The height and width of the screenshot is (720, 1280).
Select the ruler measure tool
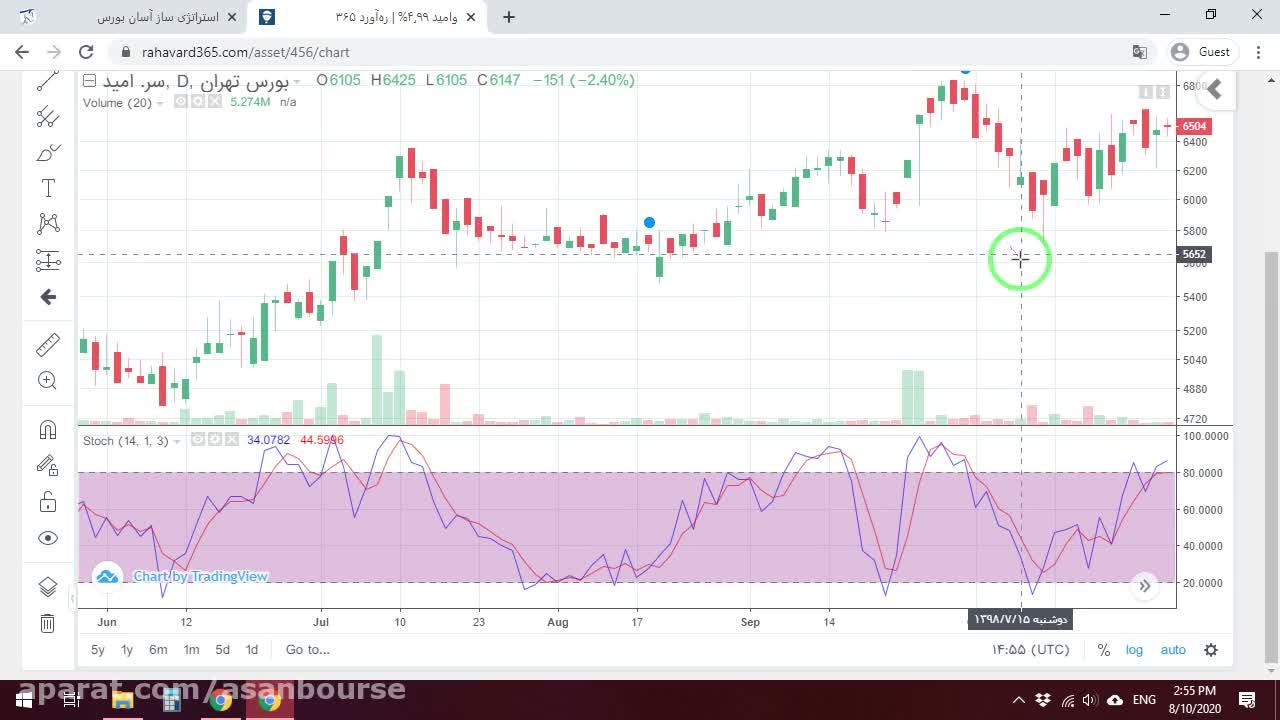(47, 345)
